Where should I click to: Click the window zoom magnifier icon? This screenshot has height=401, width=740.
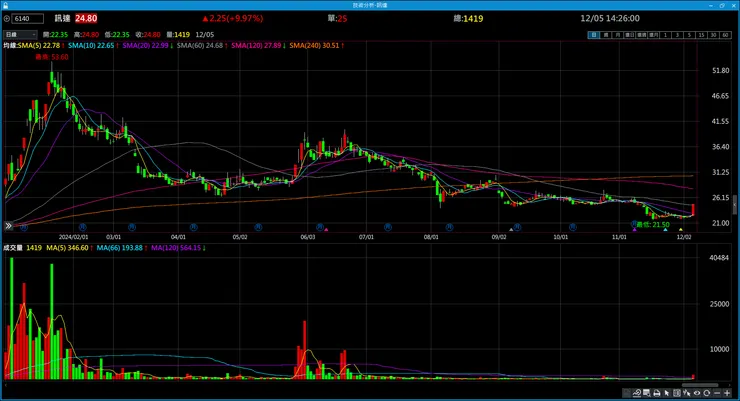646,393
